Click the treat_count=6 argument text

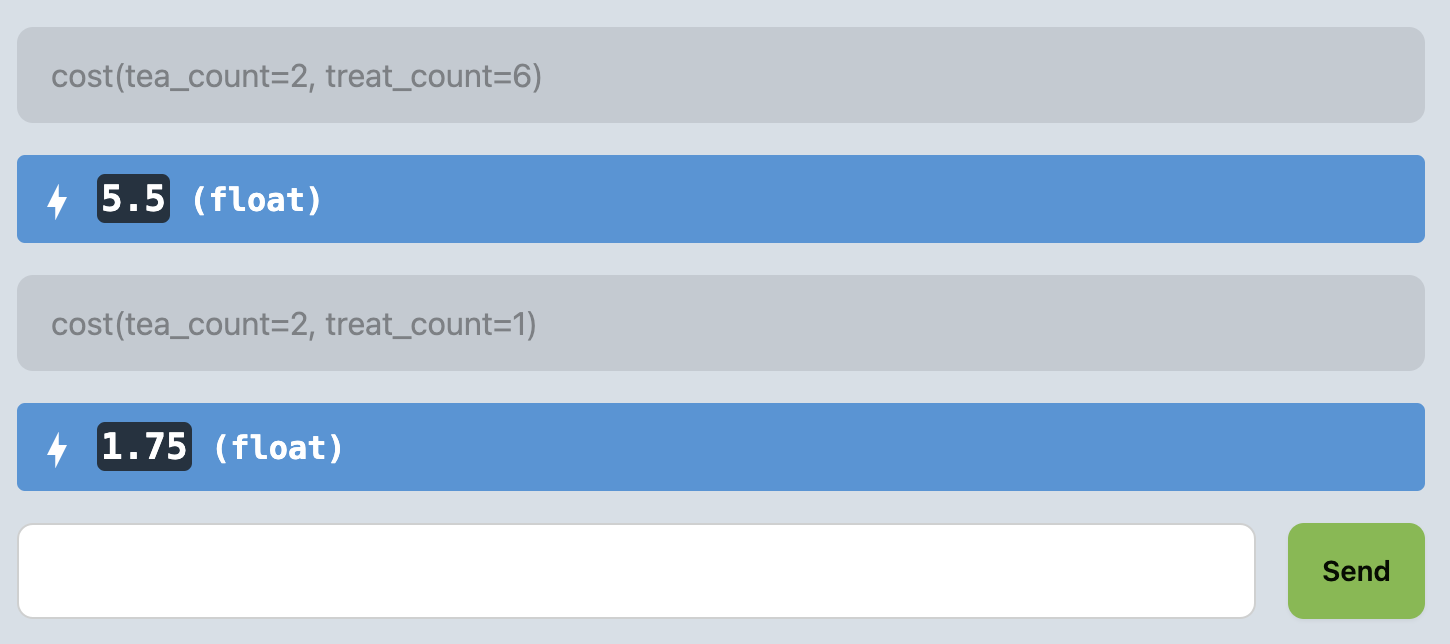click(x=430, y=77)
